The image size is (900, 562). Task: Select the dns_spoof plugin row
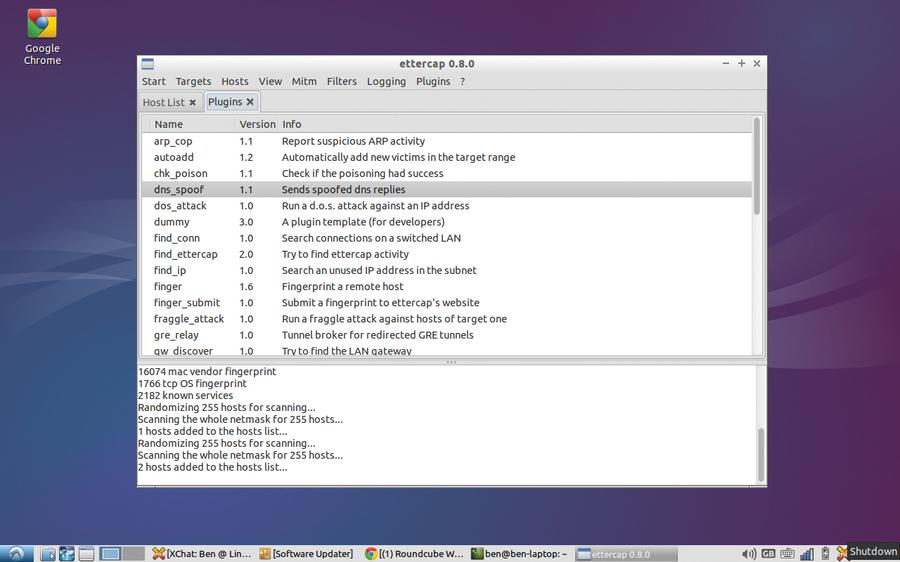coord(447,189)
